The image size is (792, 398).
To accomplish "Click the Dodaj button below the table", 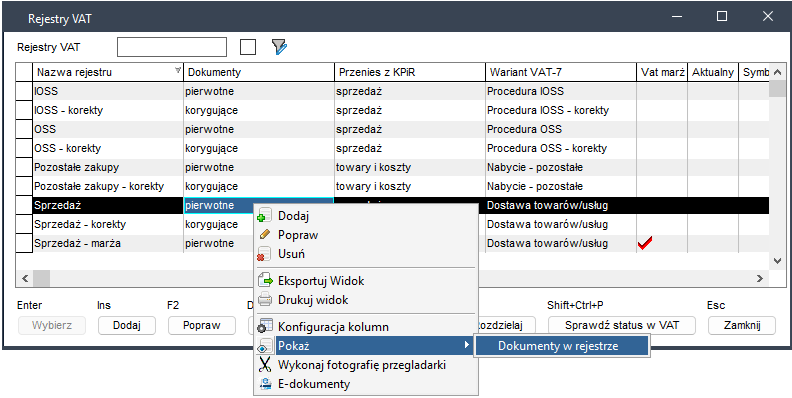I will pyautogui.click(x=127, y=325).
